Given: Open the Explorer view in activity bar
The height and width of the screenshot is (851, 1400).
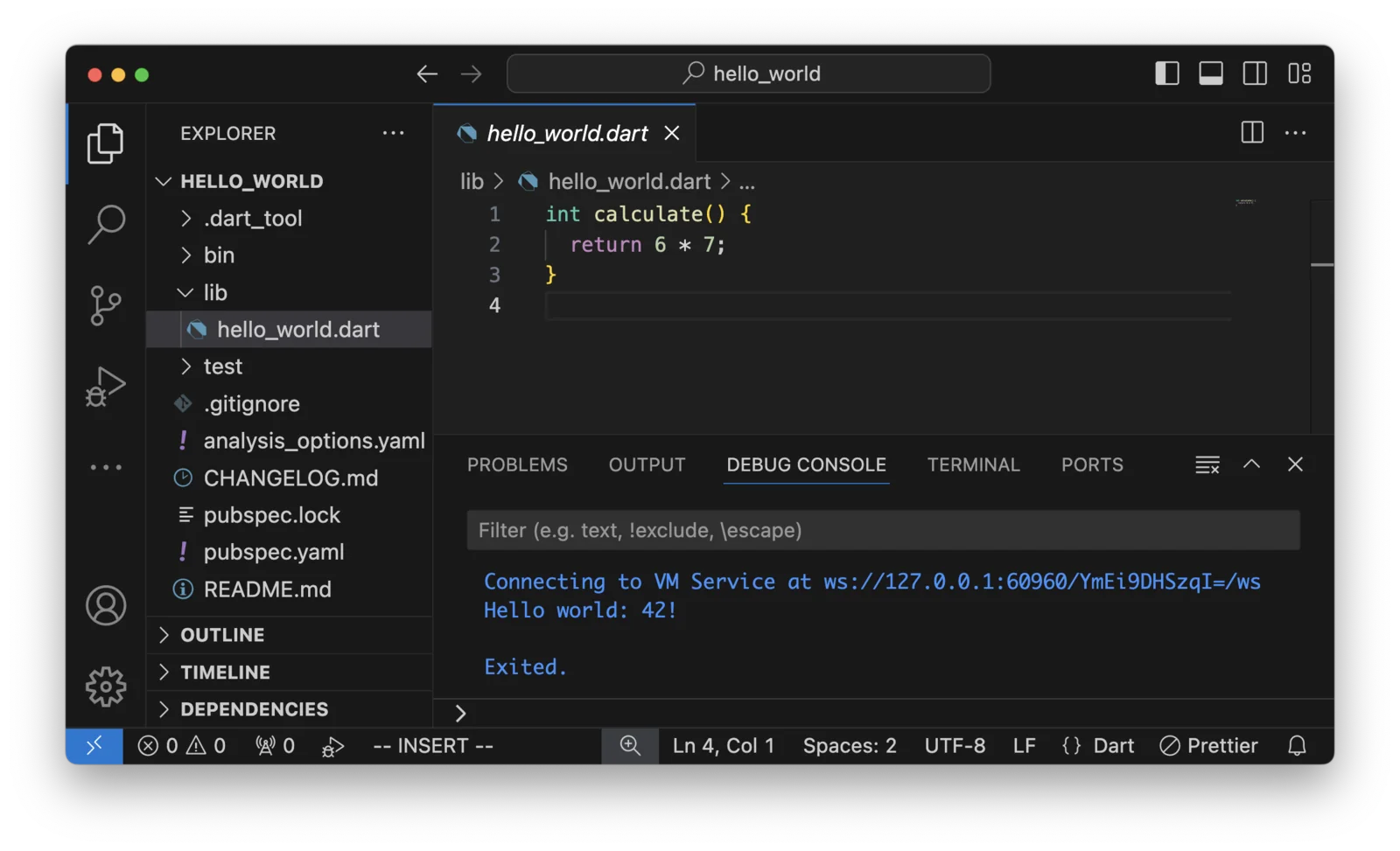Looking at the screenshot, I should coord(106,143).
